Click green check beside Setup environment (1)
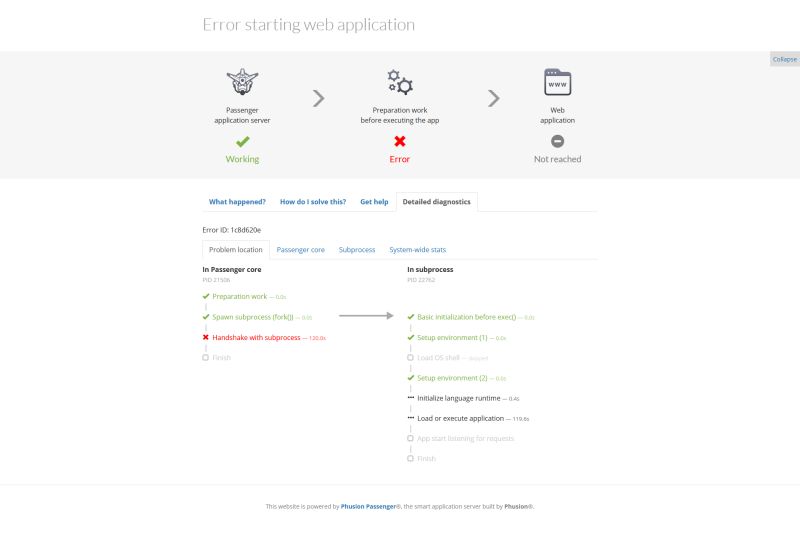The image size is (800, 541). pos(411,337)
